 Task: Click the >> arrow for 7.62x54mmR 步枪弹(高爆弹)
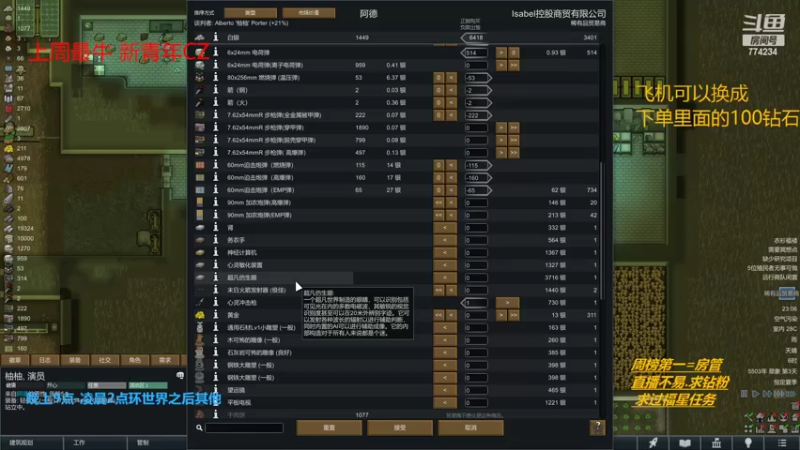tap(514, 153)
